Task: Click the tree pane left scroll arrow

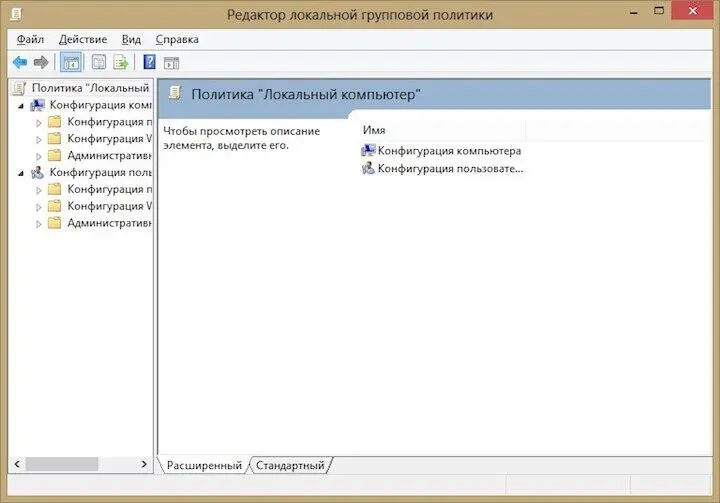Action: click(17, 464)
